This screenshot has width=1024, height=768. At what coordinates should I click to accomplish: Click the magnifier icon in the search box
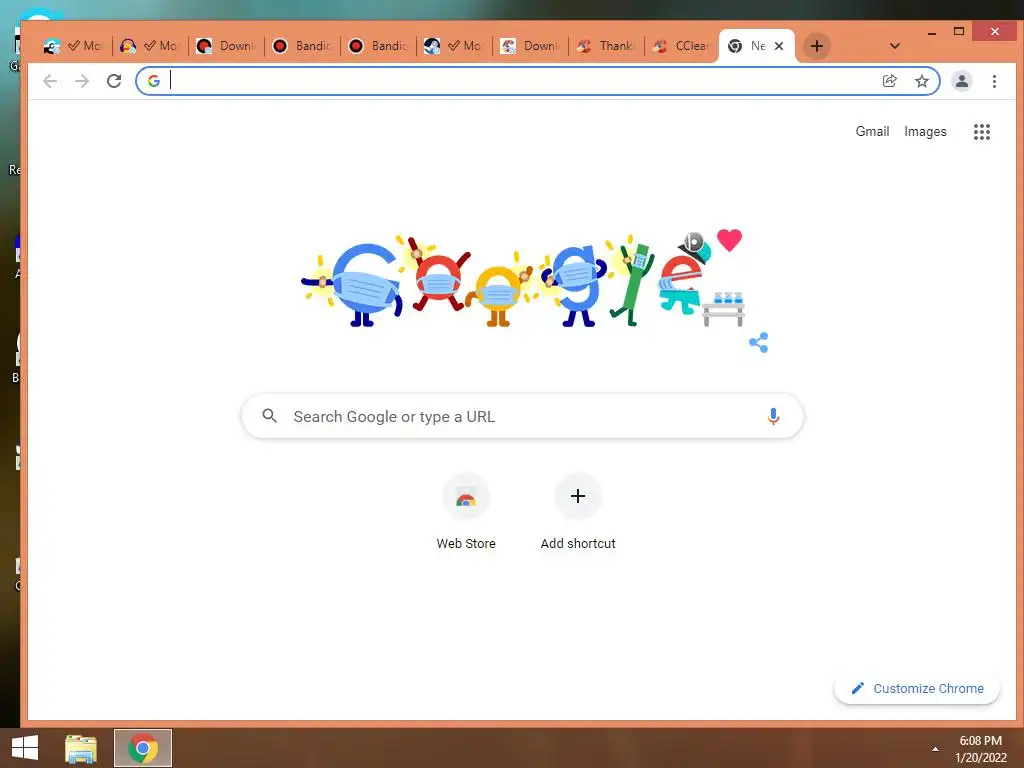(269, 415)
